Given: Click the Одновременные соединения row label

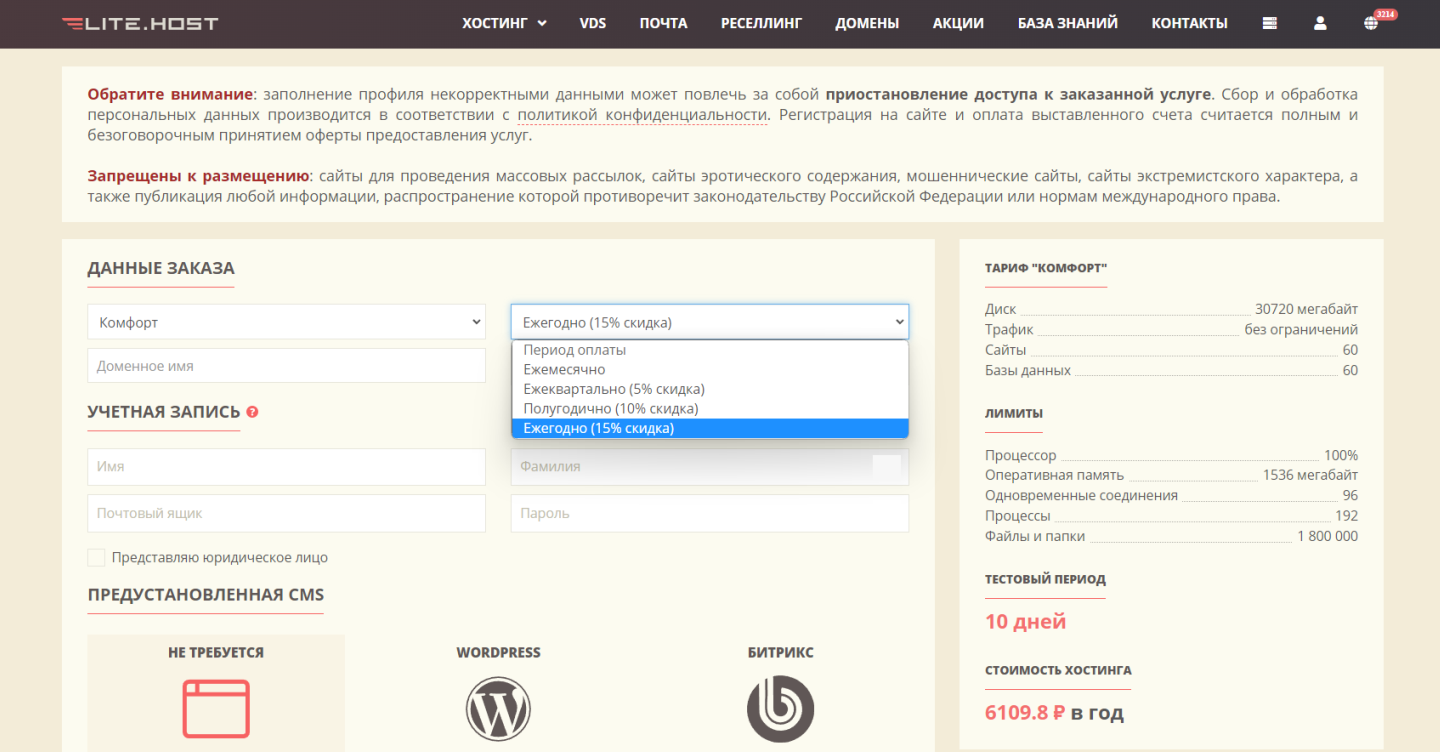Looking at the screenshot, I should (x=1081, y=495).
